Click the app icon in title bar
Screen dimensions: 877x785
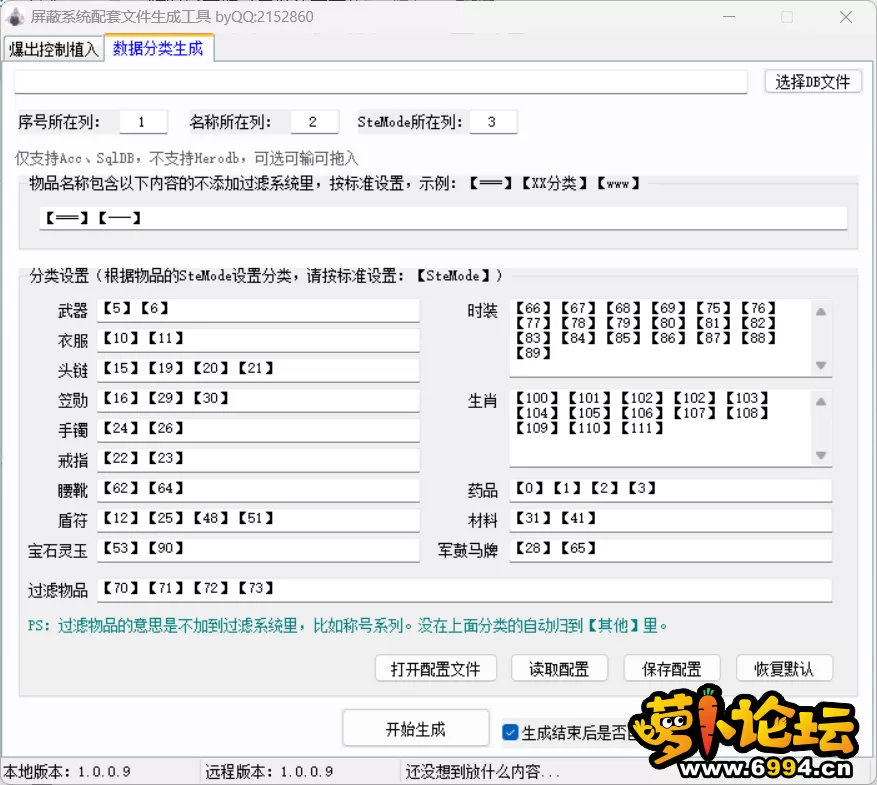(15, 17)
